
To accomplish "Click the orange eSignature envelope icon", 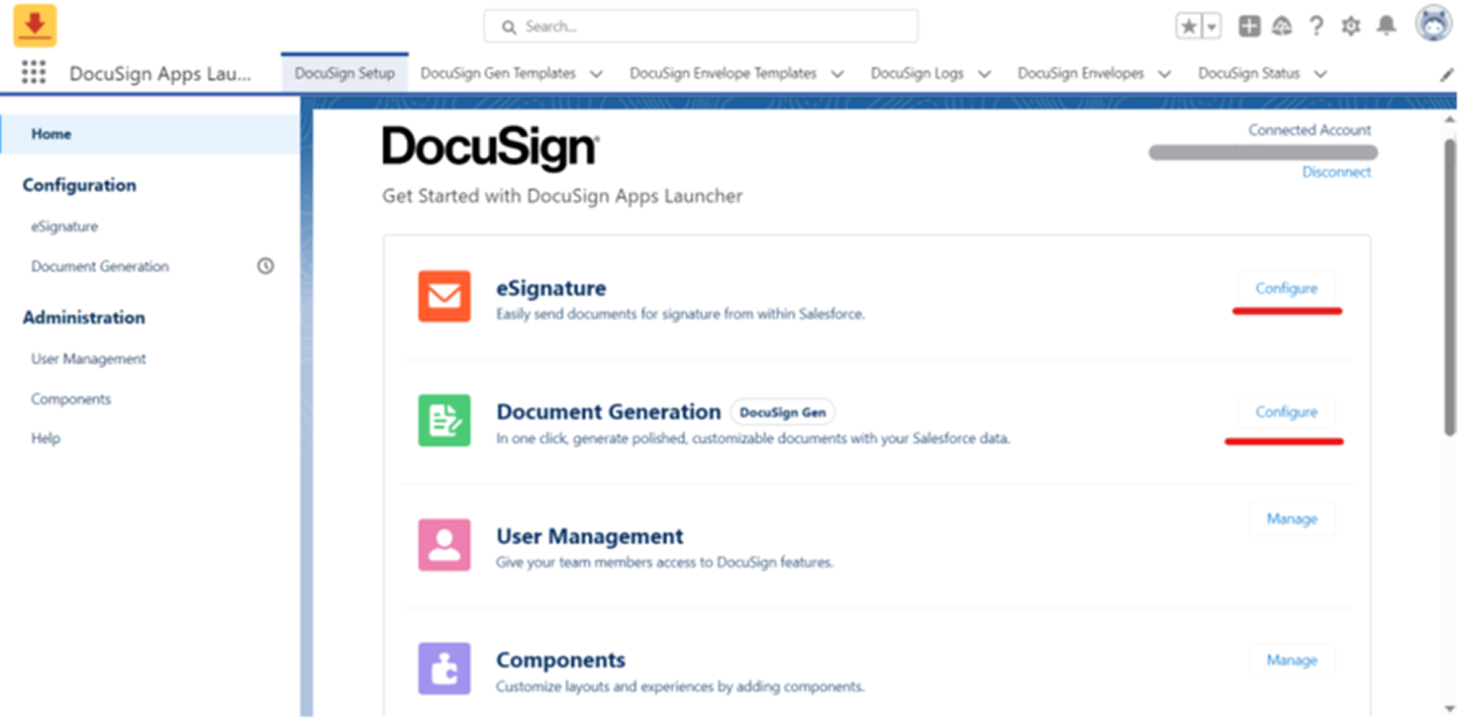I will click(444, 296).
